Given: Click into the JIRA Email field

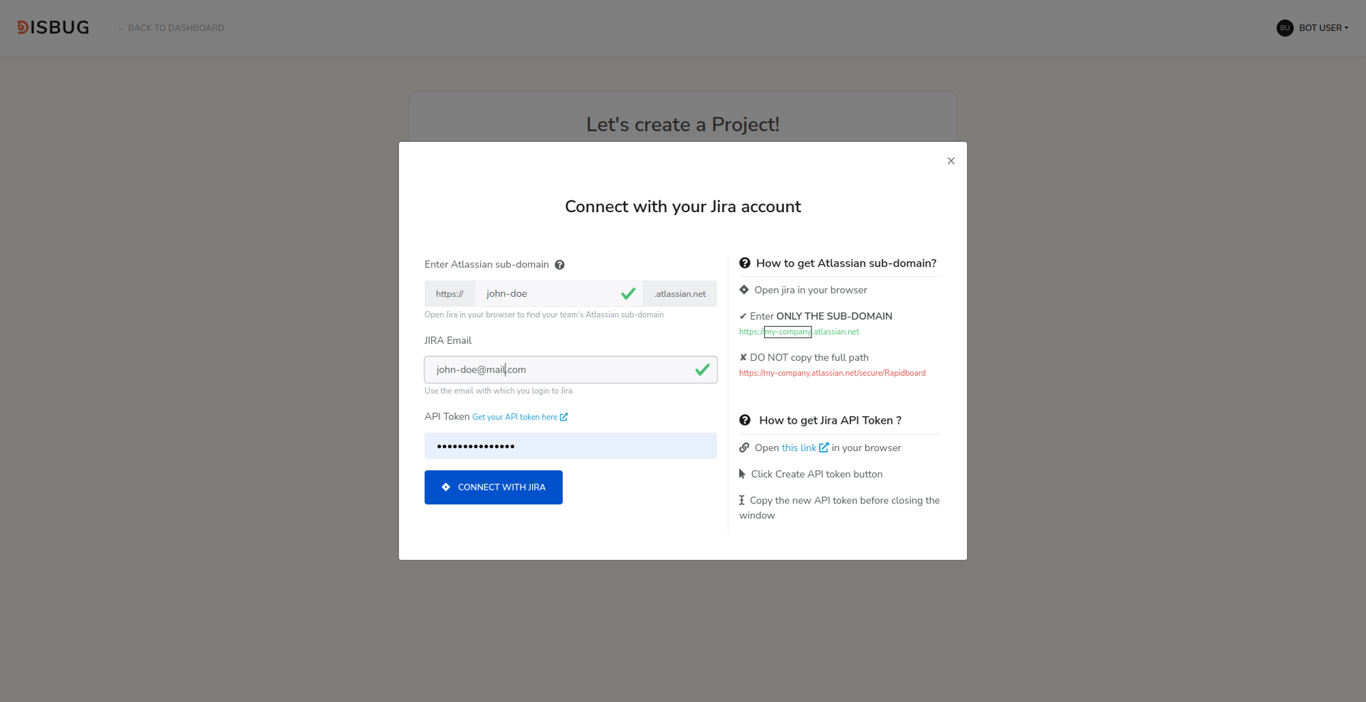Looking at the screenshot, I should tap(570, 370).
